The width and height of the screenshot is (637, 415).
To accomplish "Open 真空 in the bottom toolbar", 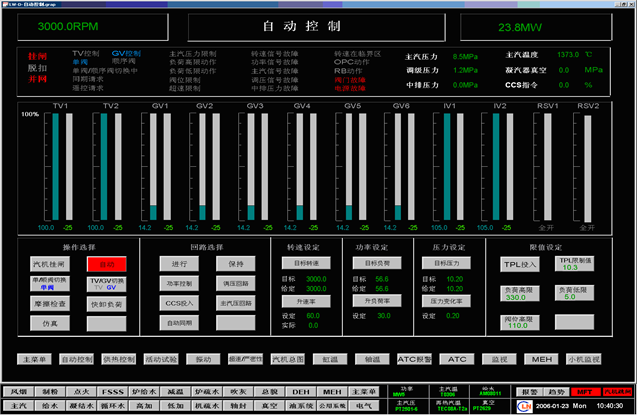I will pyautogui.click(x=270, y=406).
